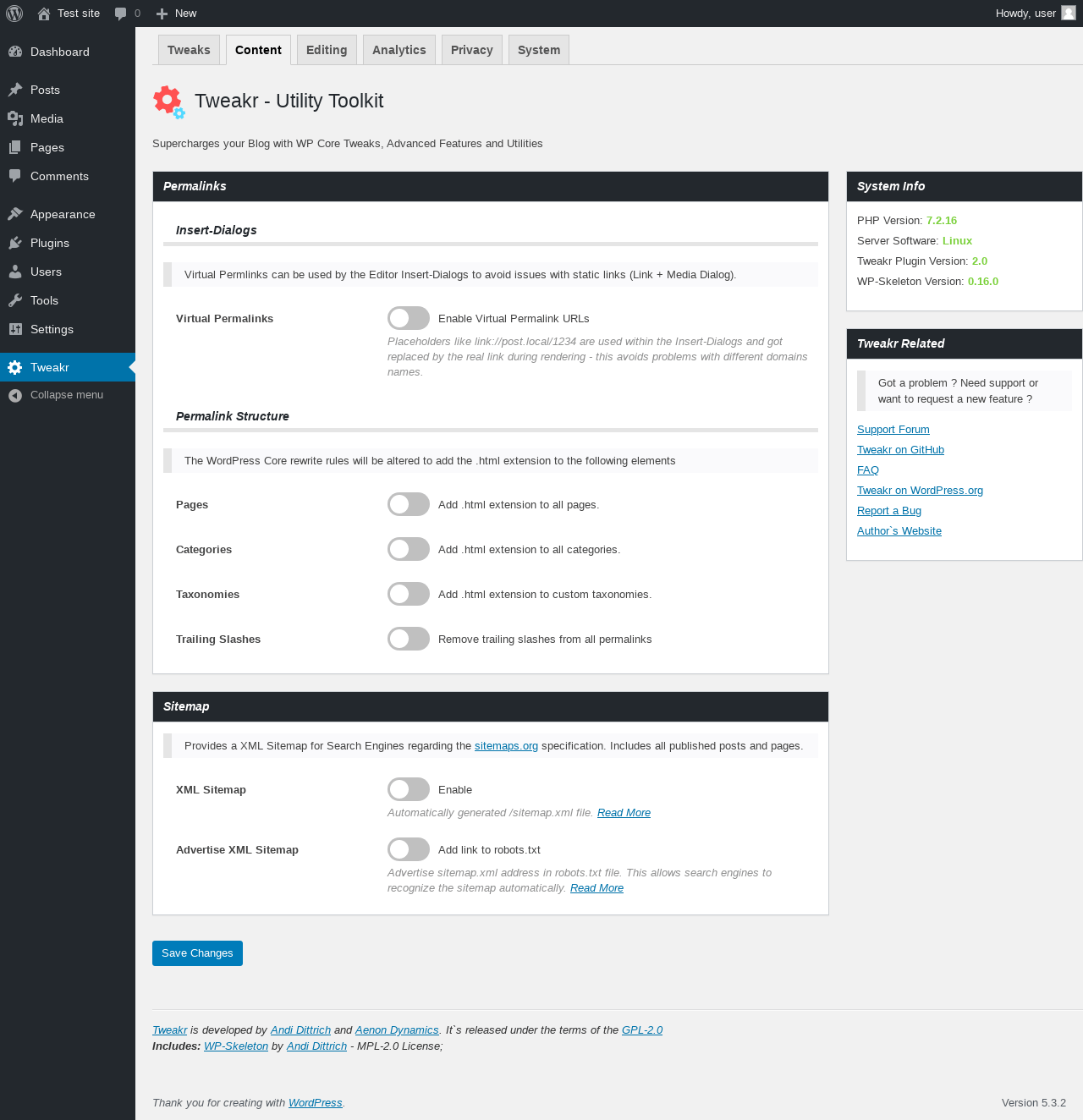1083x1120 pixels.
Task: Click the Posts pushpin icon
Action: (15, 90)
